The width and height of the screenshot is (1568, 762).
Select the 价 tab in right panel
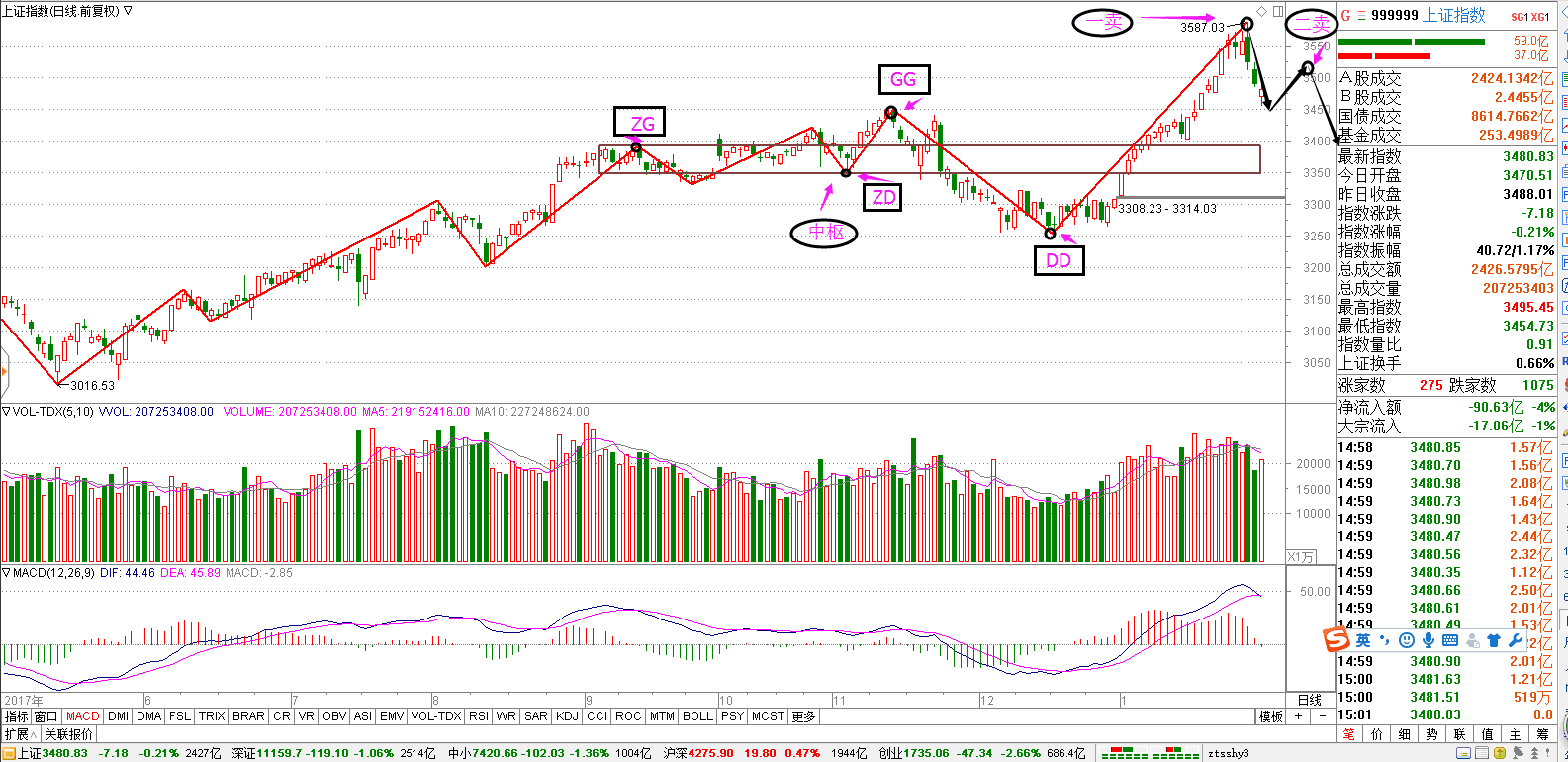1377,734
